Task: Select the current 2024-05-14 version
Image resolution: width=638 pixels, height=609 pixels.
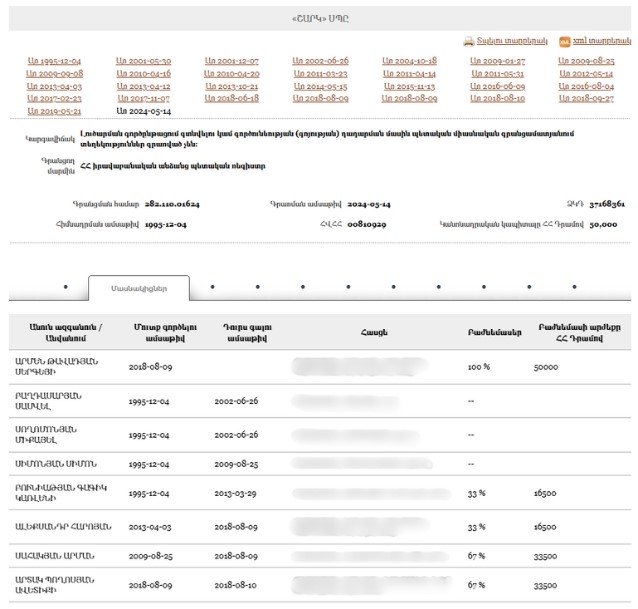Action: pyautogui.click(x=143, y=112)
